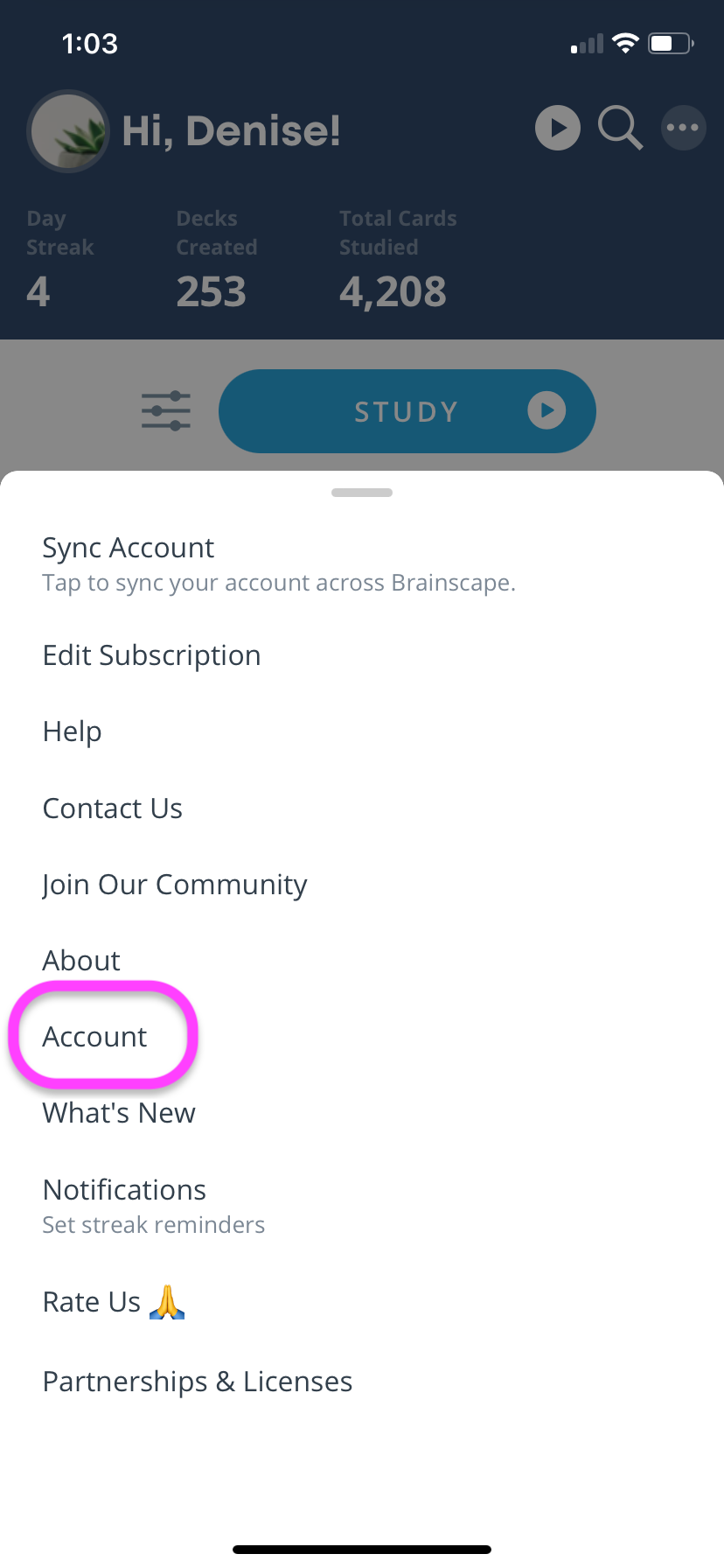Open the Help menu item
The image size is (724, 1568).
pyautogui.click(x=362, y=731)
